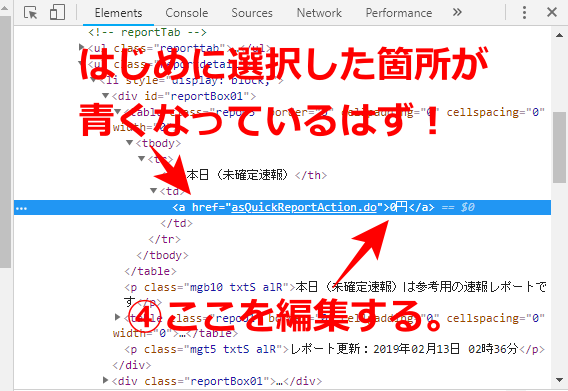The height and width of the screenshot is (391, 568).
Task: Collapse the td node arrow
Action: coord(154,191)
